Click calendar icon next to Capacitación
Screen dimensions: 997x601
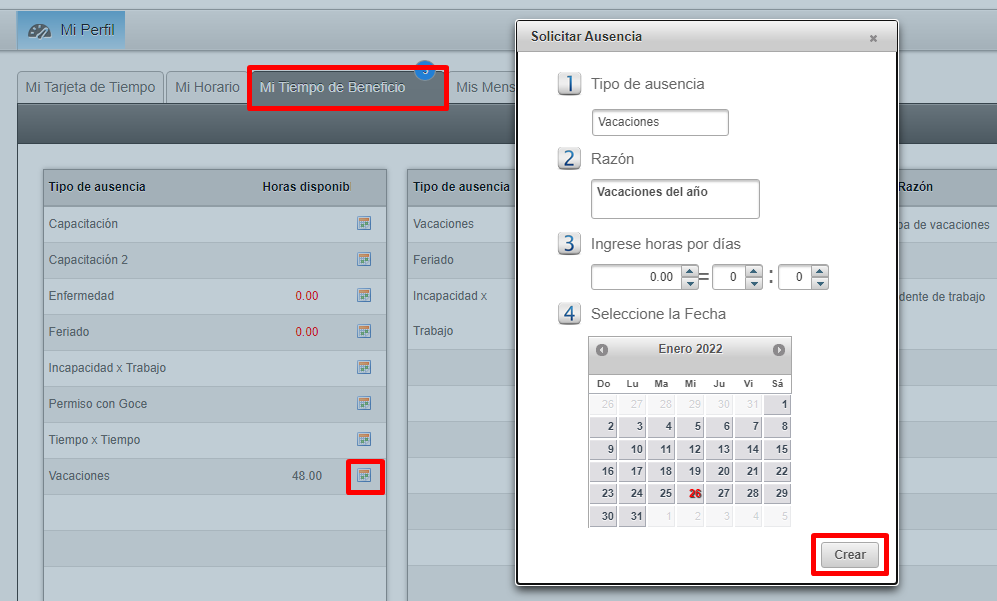(364, 223)
